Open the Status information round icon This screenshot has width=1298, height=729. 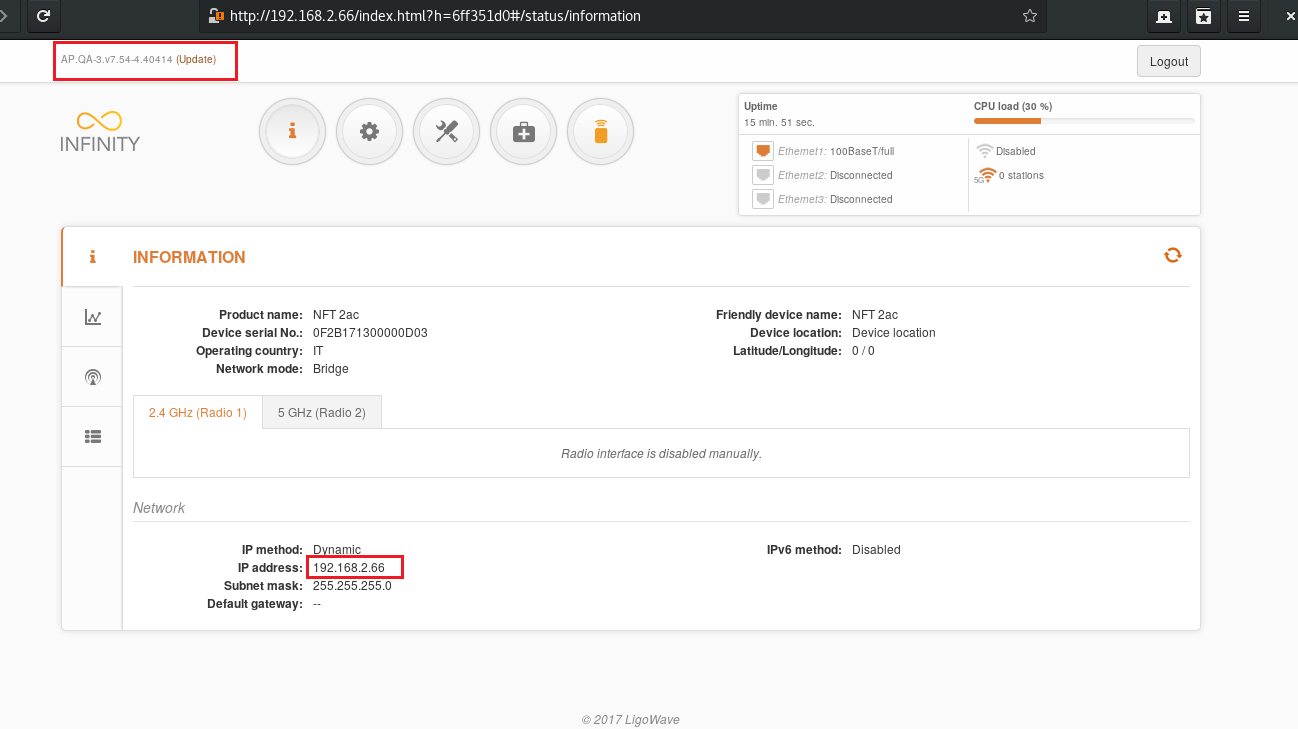(x=292, y=131)
